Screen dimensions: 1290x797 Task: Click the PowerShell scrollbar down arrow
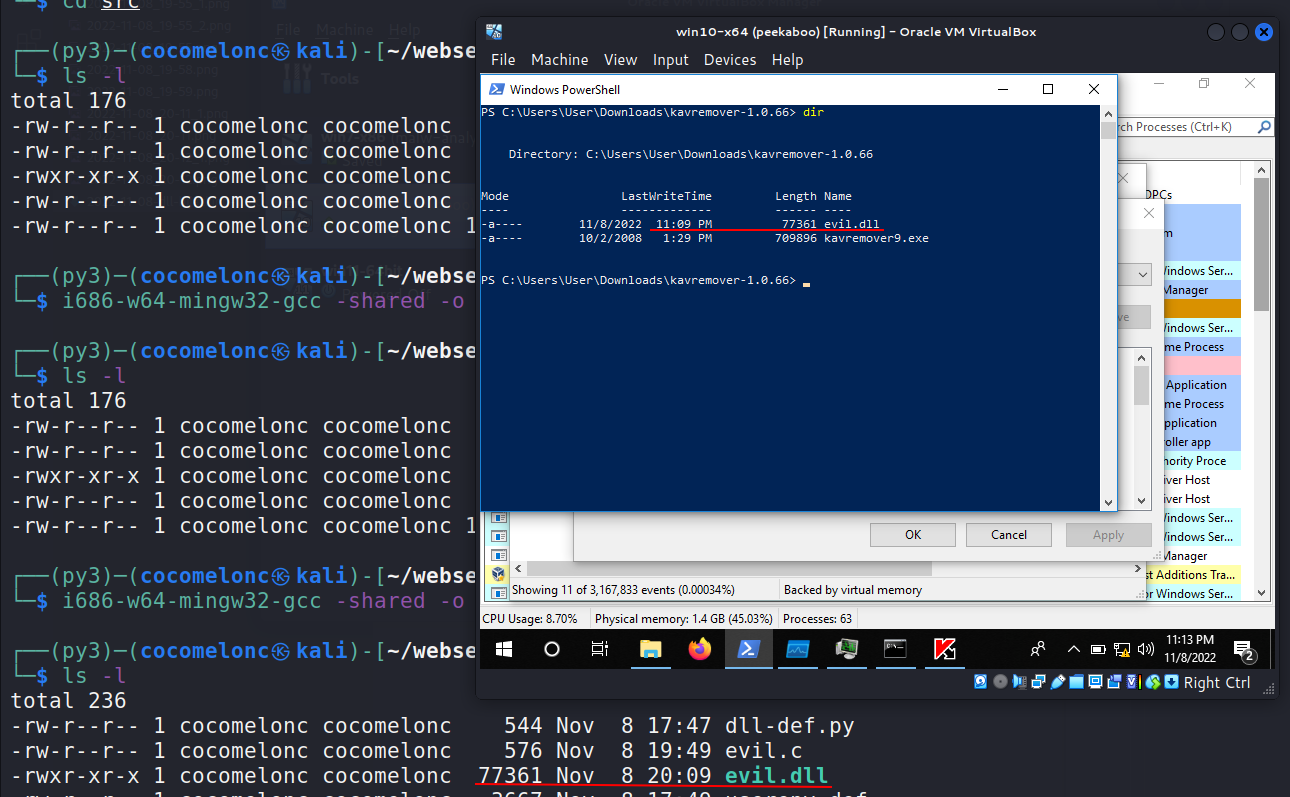click(1107, 502)
